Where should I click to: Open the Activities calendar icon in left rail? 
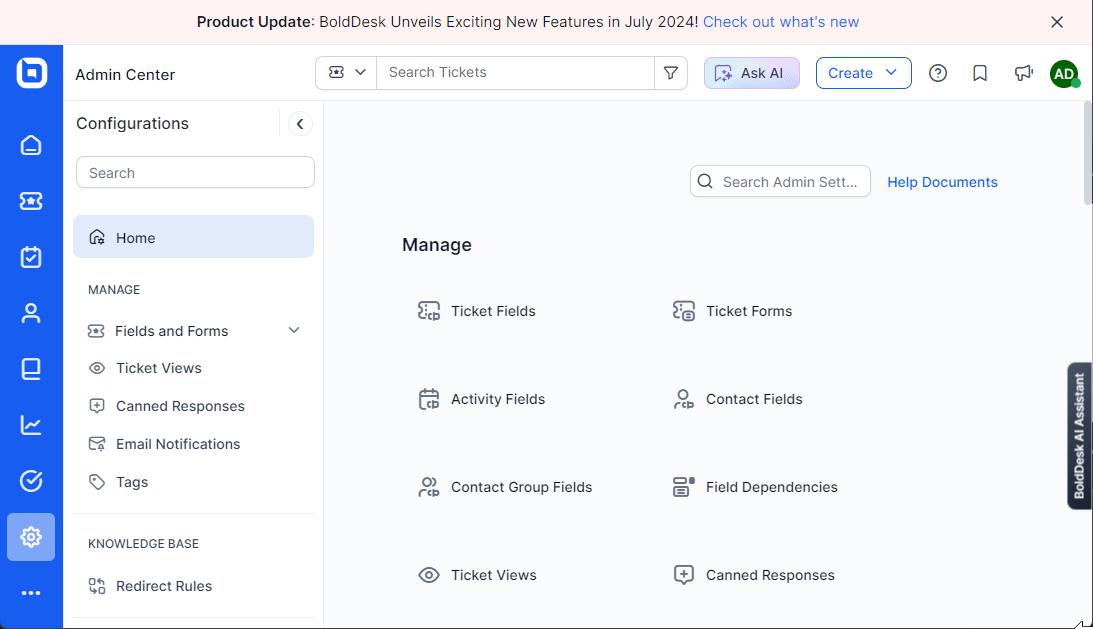31,257
